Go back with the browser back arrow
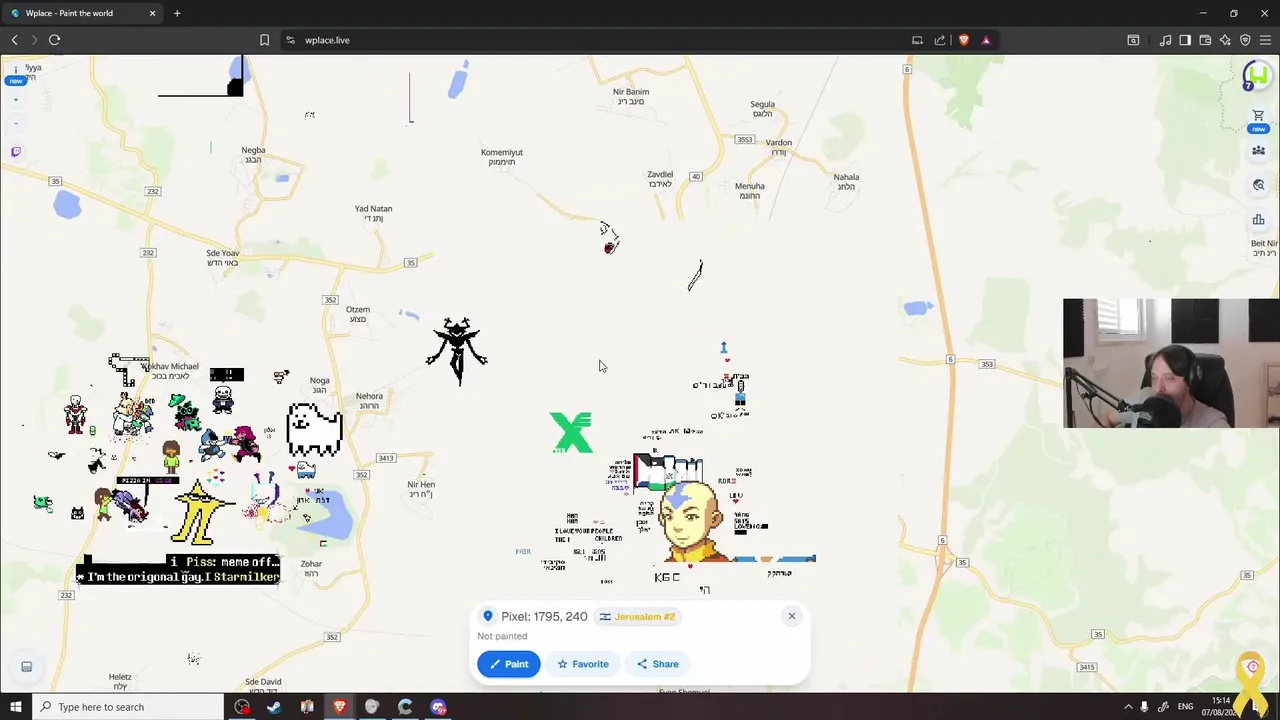Viewport: 1280px width, 720px height. pyautogui.click(x=15, y=40)
